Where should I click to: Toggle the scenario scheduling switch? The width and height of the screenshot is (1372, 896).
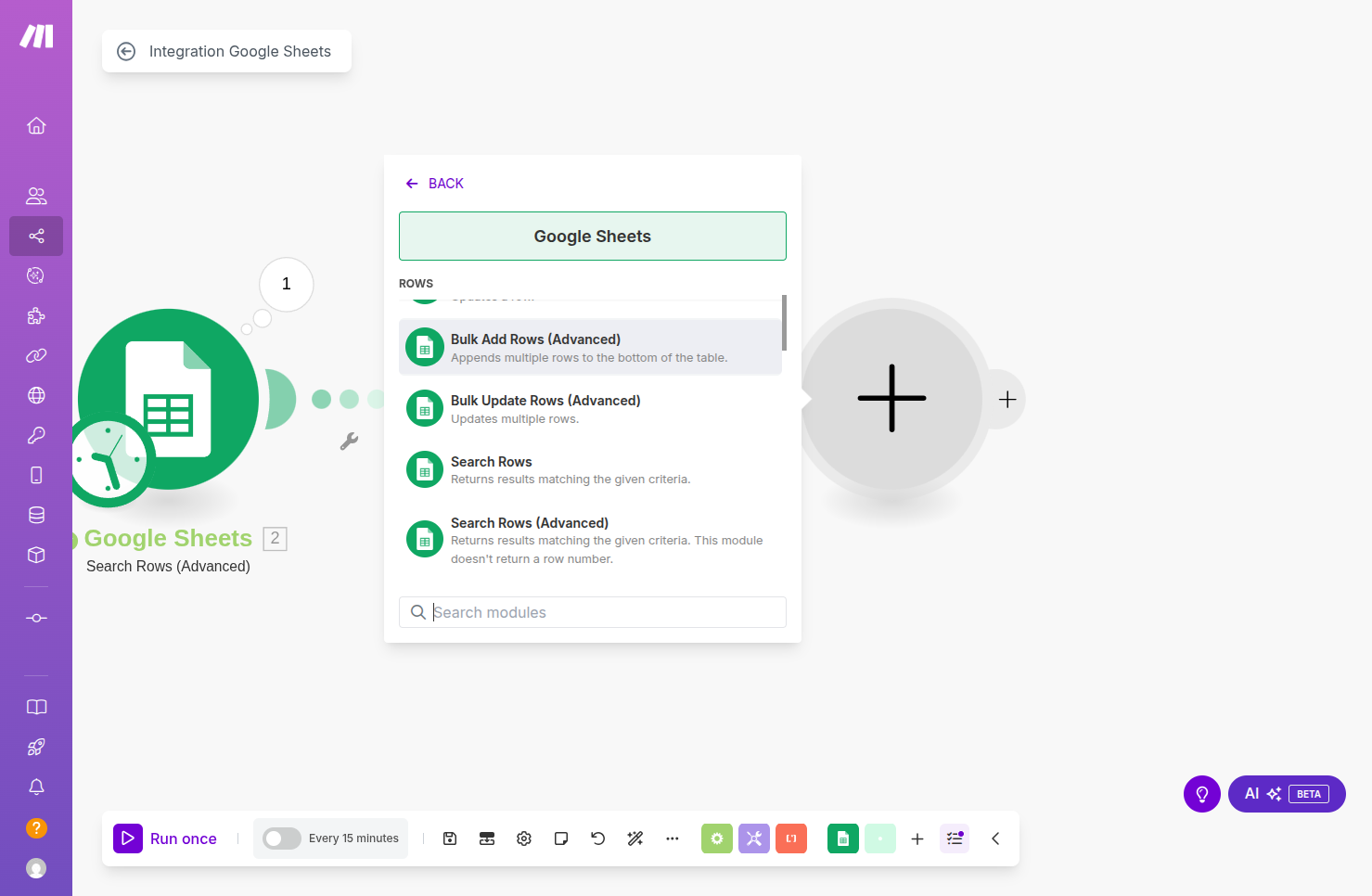click(x=281, y=838)
